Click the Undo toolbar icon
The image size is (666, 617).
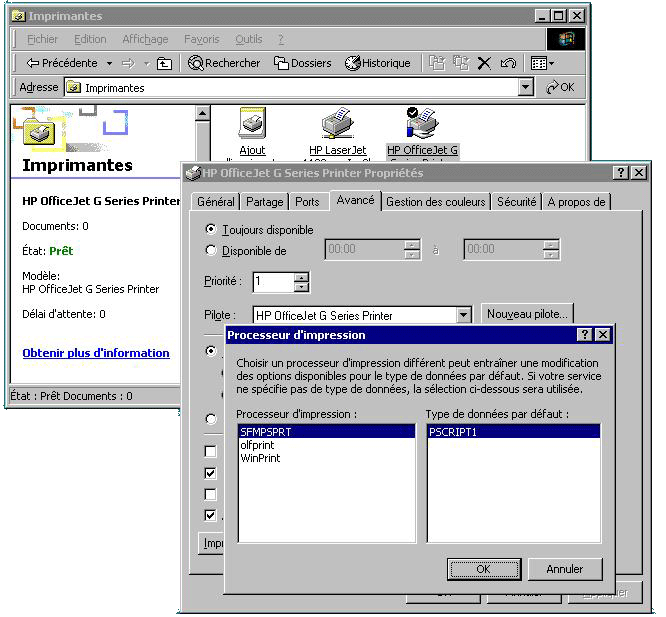(x=508, y=63)
